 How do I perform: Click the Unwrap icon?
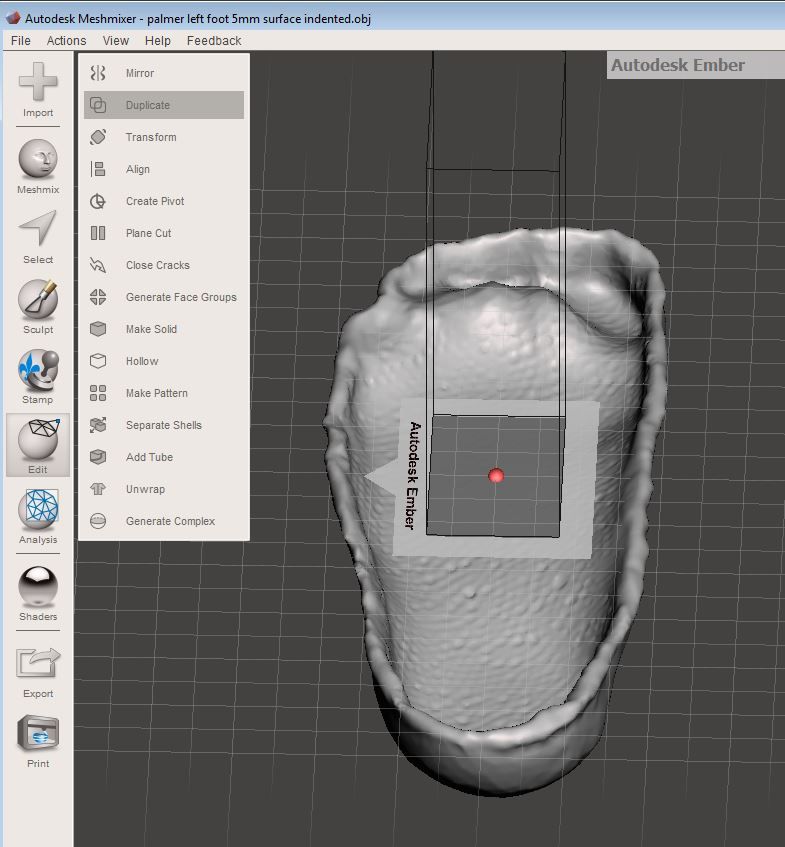98,489
